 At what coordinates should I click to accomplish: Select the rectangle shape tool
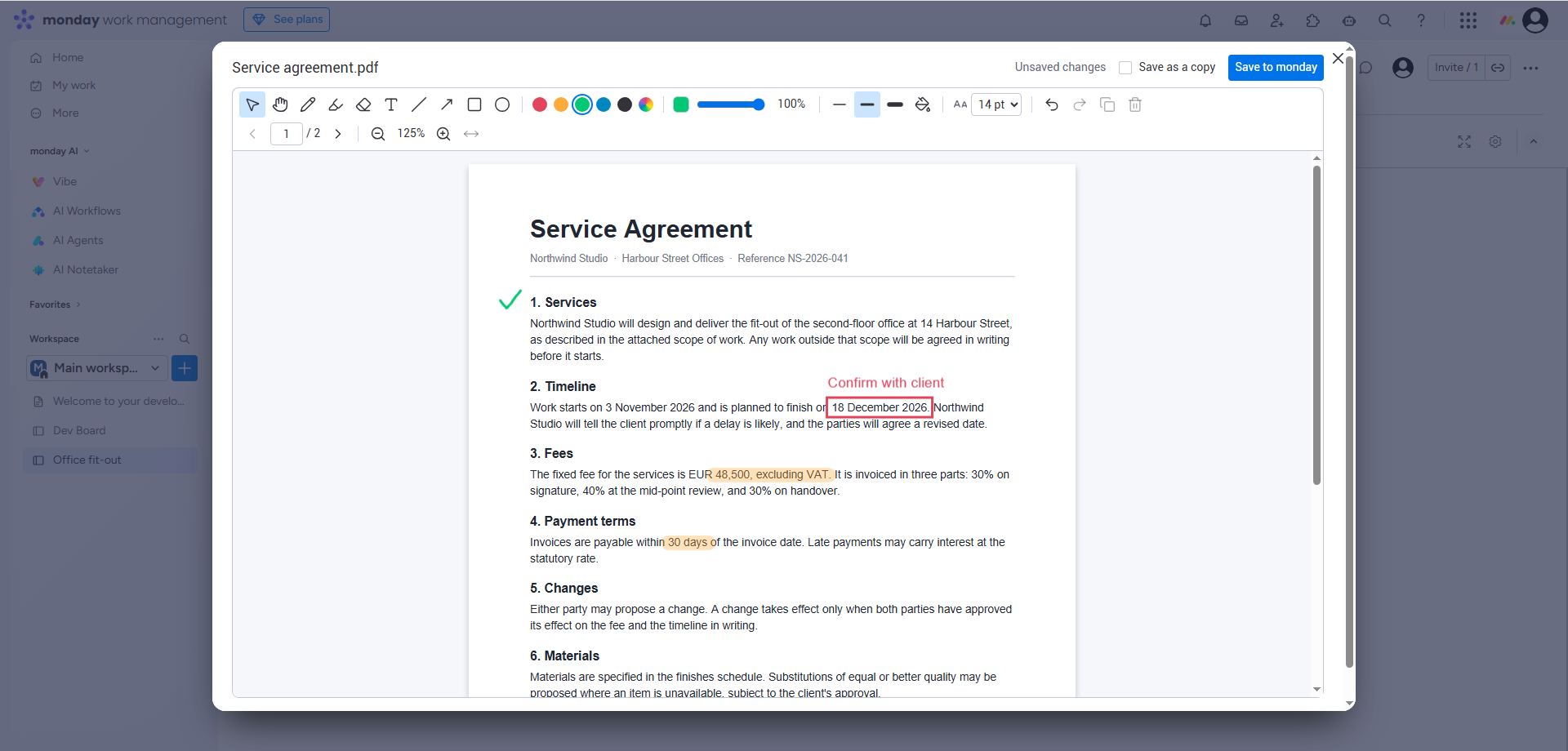pyautogui.click(x=474, y=104)
